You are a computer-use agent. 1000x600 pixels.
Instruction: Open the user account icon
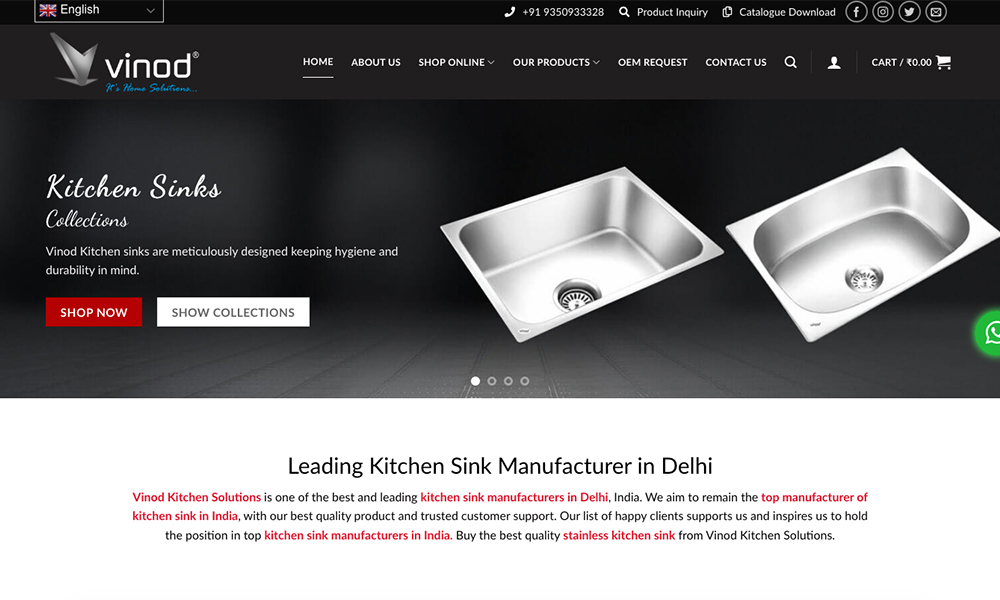pyautogui.click(x=834, y=62)
